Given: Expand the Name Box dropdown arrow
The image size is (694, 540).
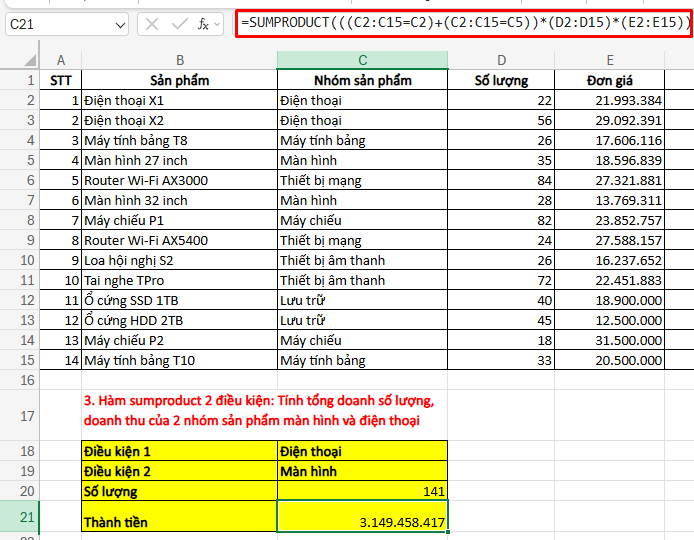Looking at the screenshot, I should [x=120, y=24].
